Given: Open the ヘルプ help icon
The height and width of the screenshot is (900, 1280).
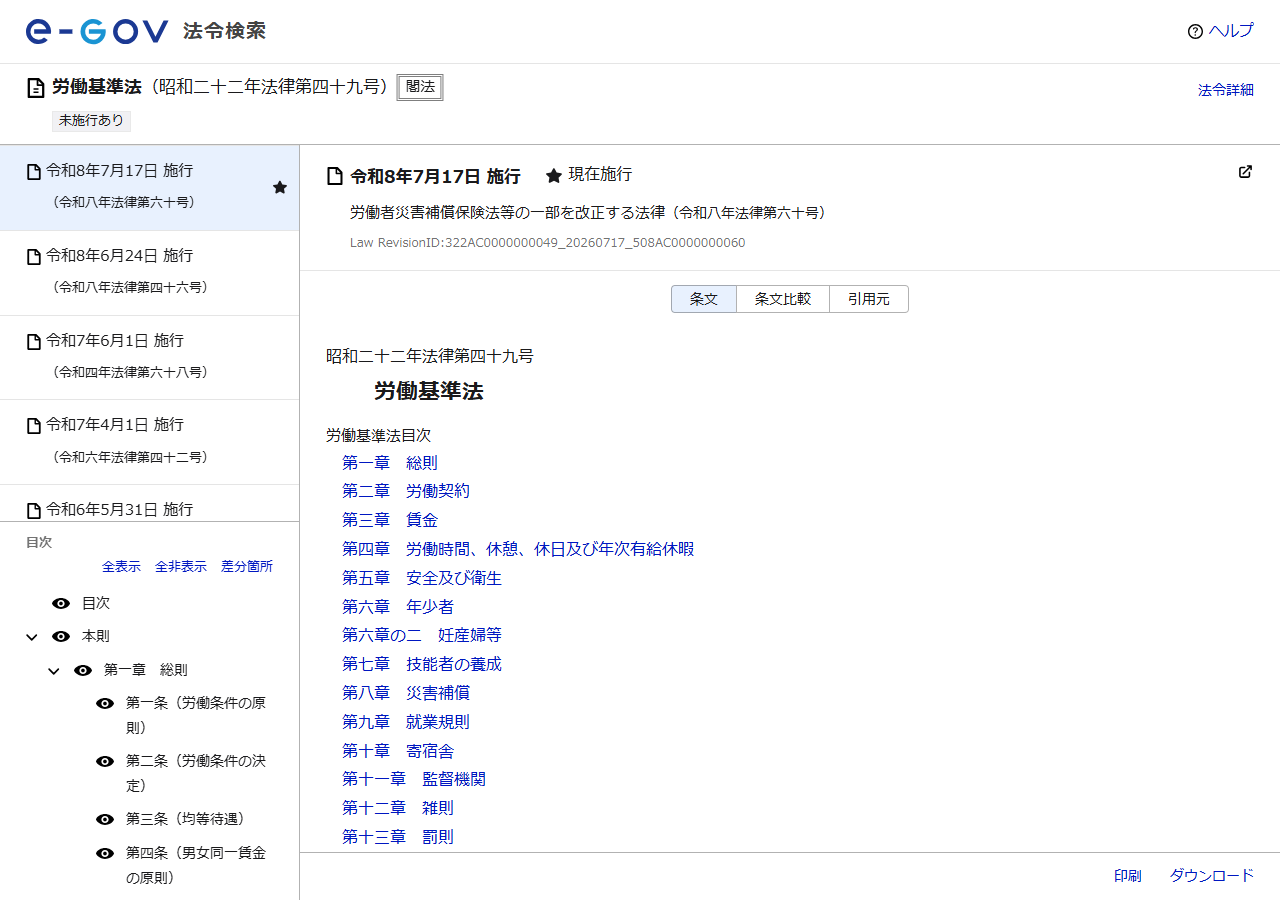Looking at the screenshot, I should tap(1195, 31).
